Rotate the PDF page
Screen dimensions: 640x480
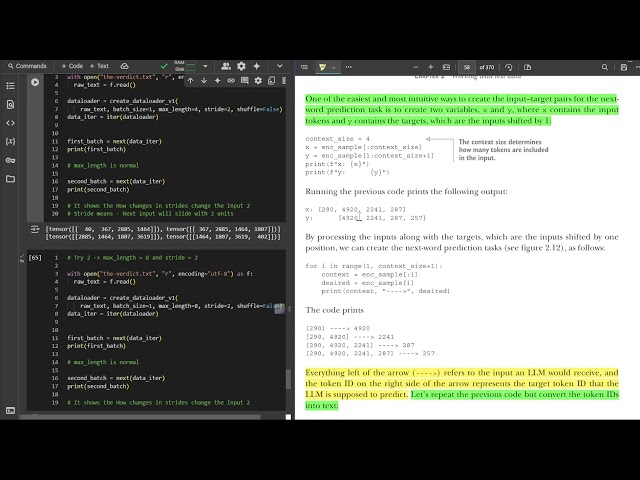tap(509, 67)
